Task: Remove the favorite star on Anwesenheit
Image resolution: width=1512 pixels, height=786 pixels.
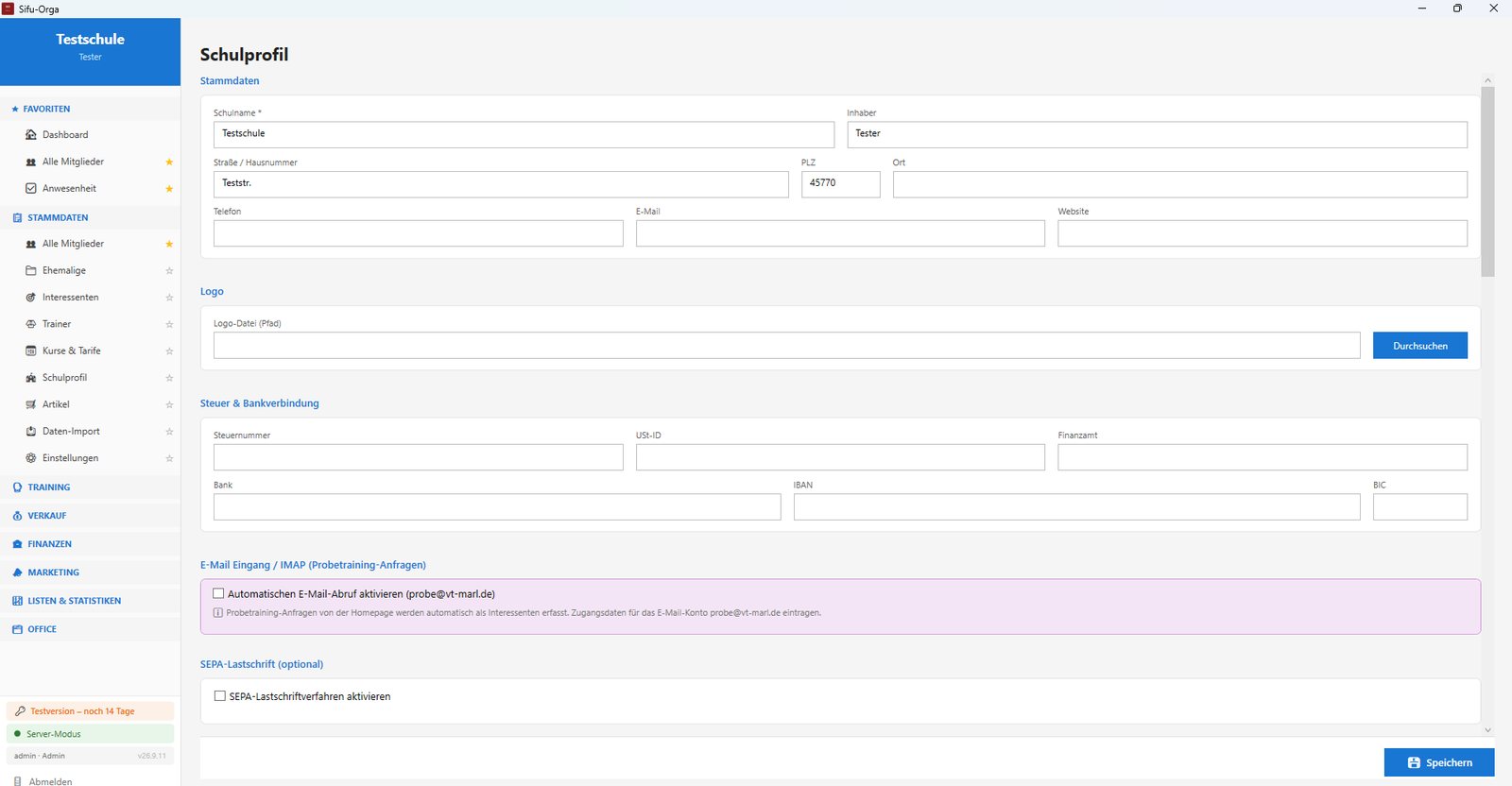Action: click(x=169, y=189)
